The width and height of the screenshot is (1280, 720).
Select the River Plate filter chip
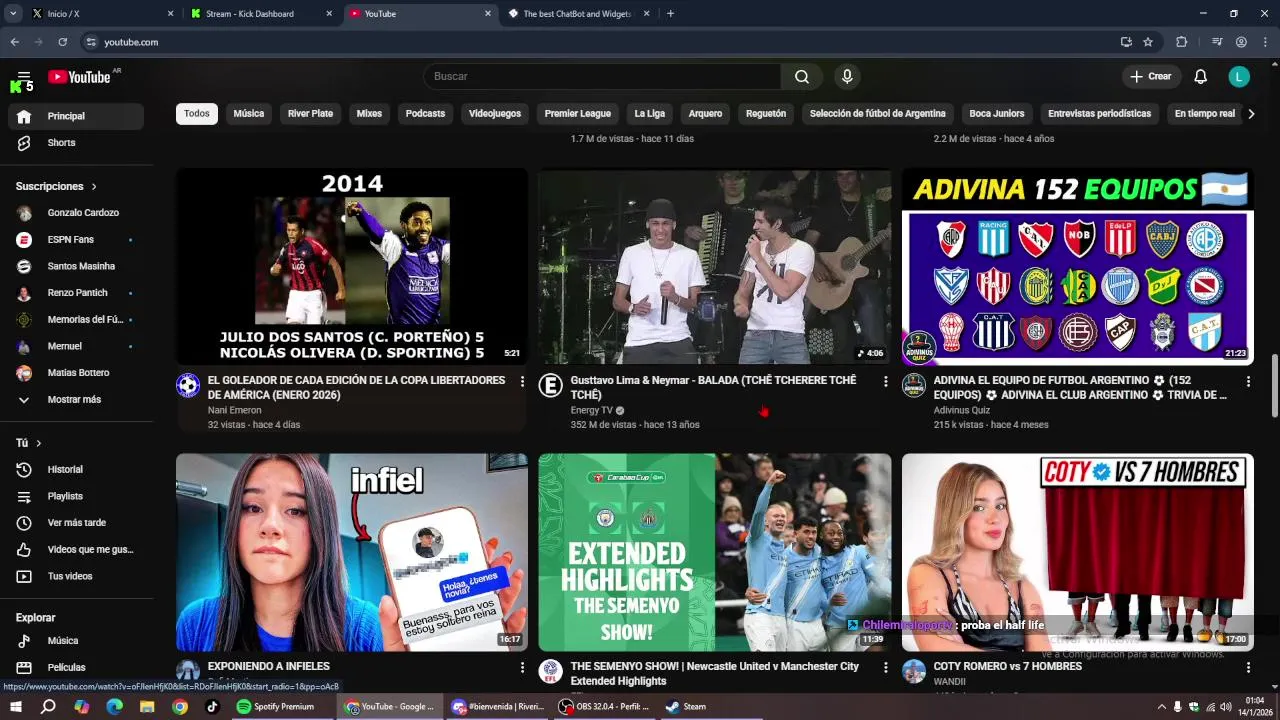pyautogui.click(x=310, y=114)
